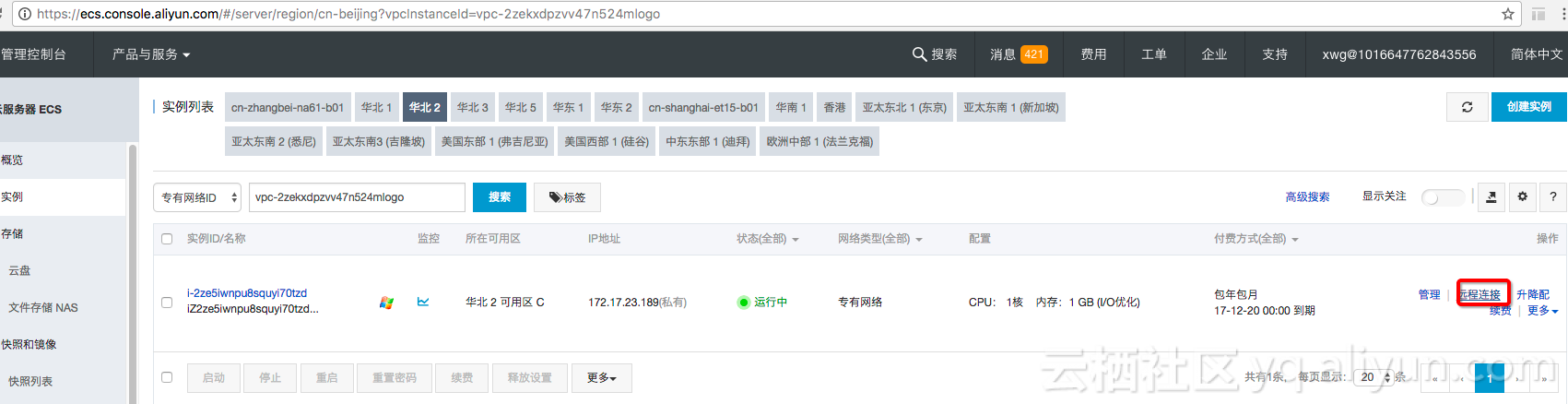Viewport: 1568px width, 404px height.
Task: Click the bulk 重置密码 button
Action: (395, 378)
